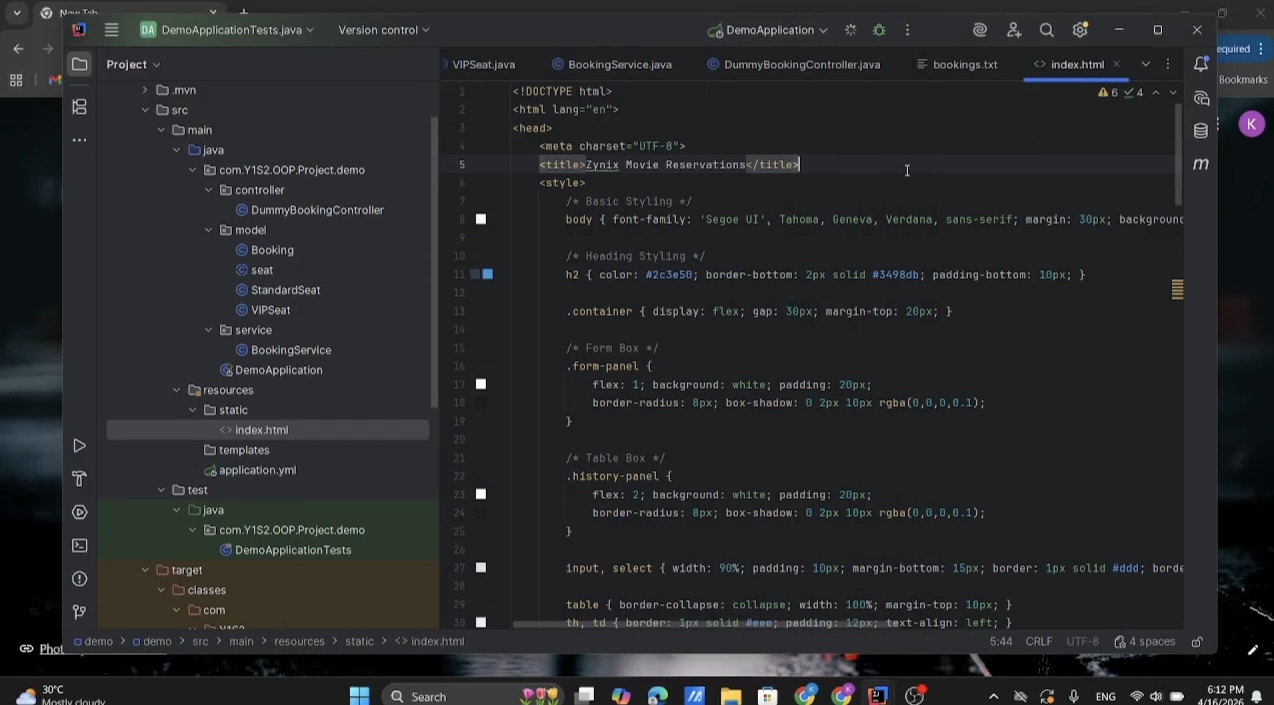Image resolution: width=1274 pixels, height=705 pixels.
Task: Select DummyBookingController in the project tree
Action: [317, 210]
